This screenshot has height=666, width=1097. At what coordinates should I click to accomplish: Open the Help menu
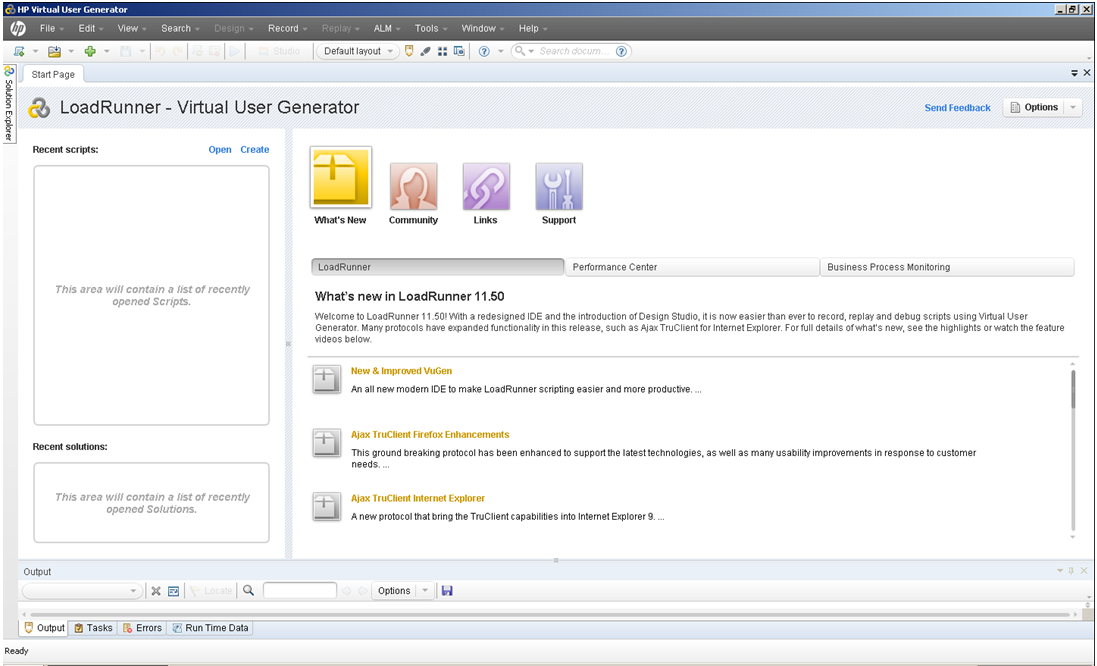[533, 28]
